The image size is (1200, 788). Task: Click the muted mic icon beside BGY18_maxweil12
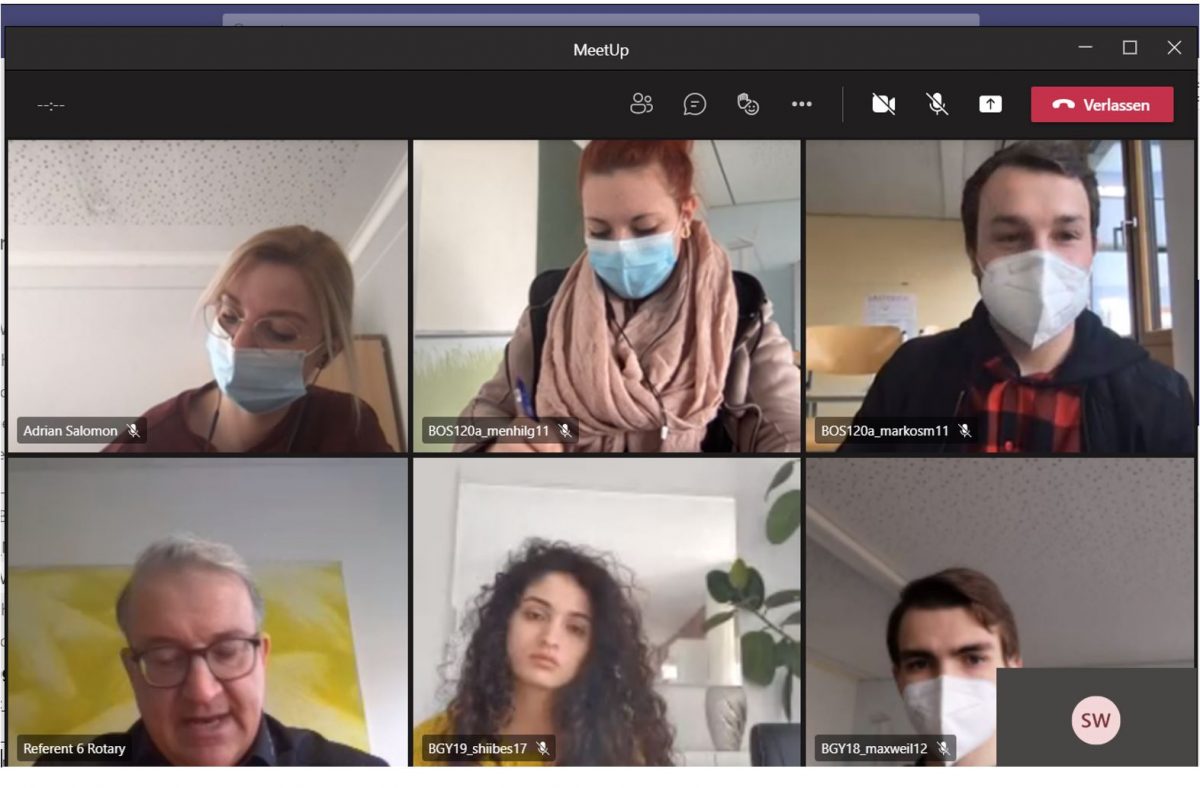pos(943,748)
